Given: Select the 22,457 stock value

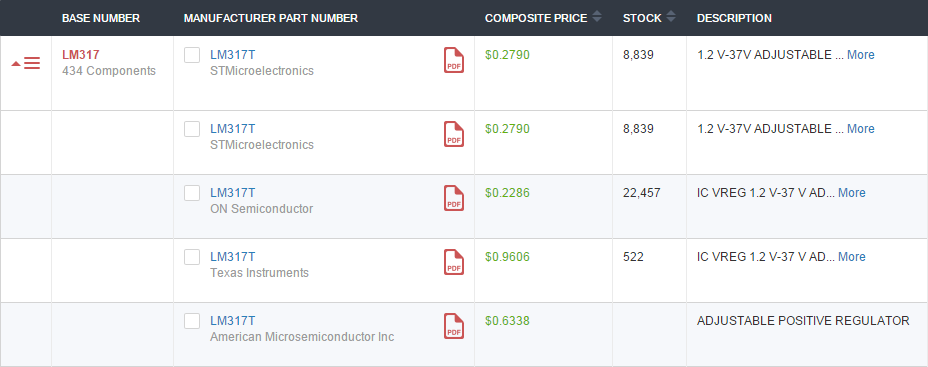Looking at the screenshot, I should tap(642, 193).
